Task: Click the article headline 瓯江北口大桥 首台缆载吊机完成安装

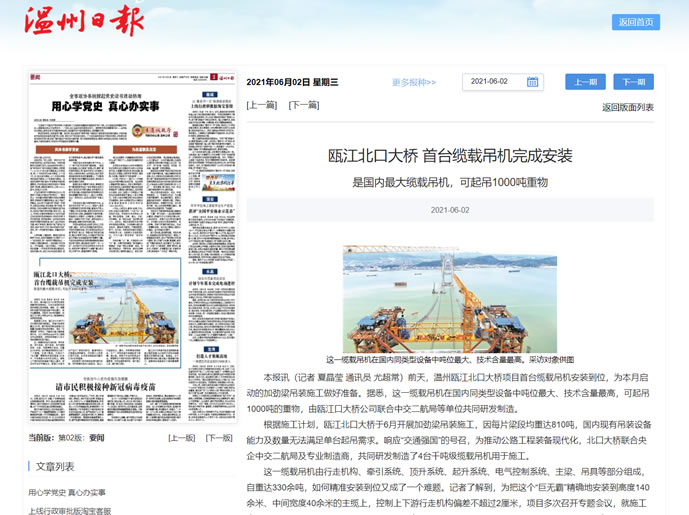Action: pos(450,155)
